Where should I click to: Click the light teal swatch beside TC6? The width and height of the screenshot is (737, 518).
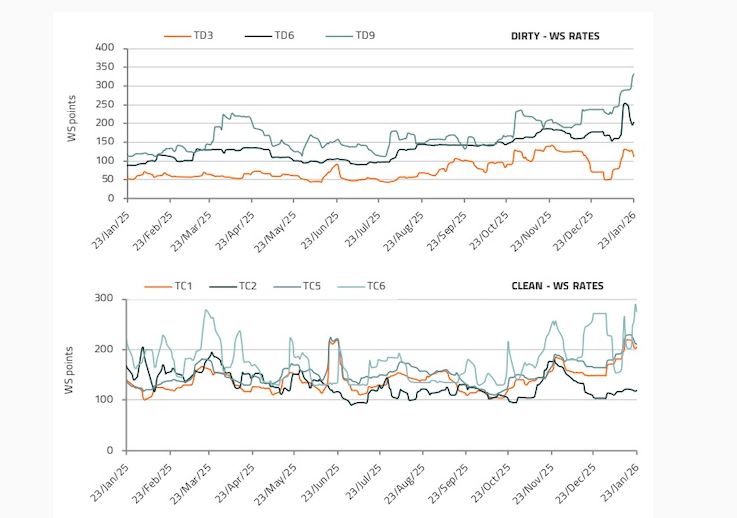point(349,286)
